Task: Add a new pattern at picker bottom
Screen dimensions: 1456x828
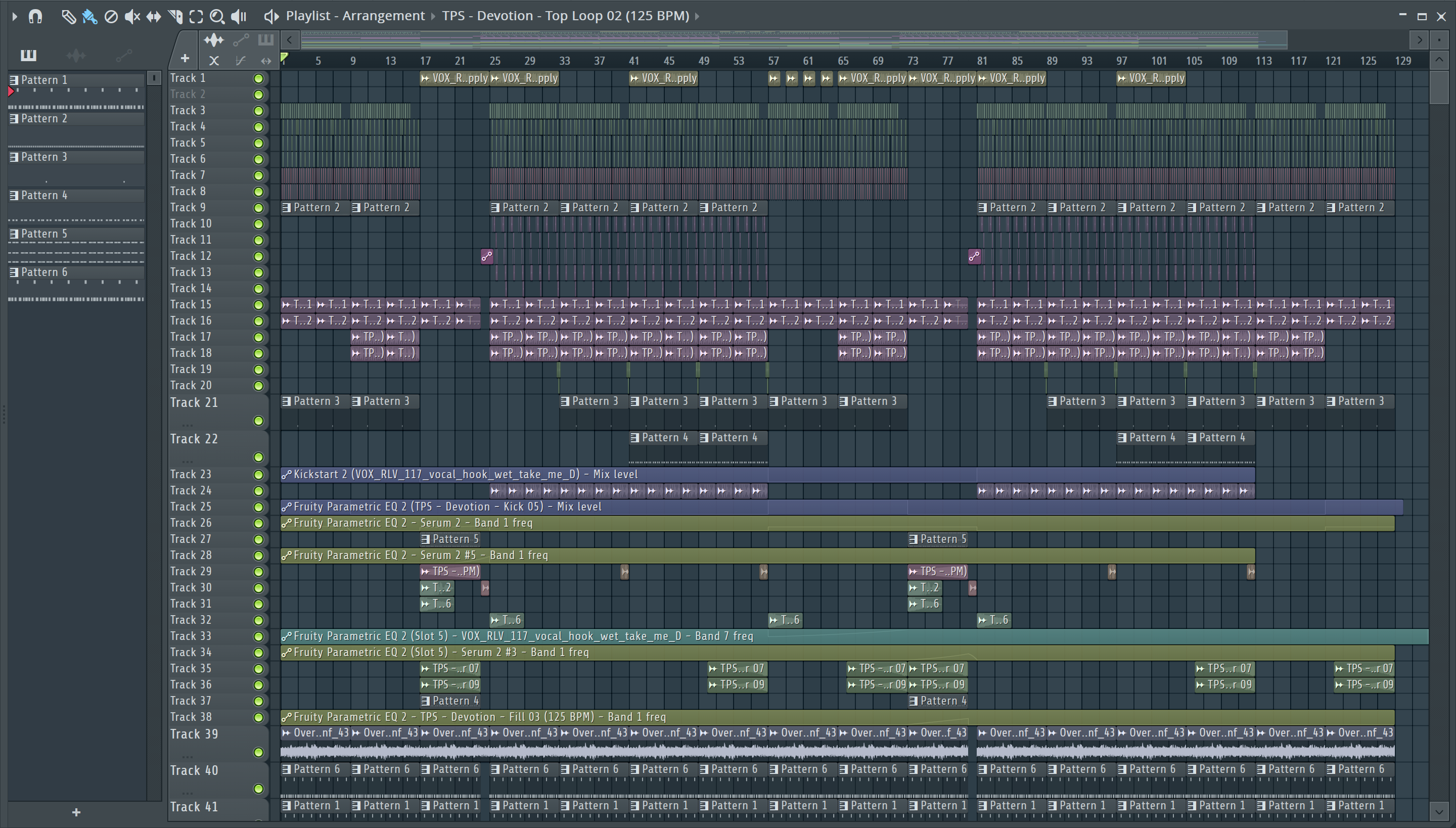Action: 76,813
